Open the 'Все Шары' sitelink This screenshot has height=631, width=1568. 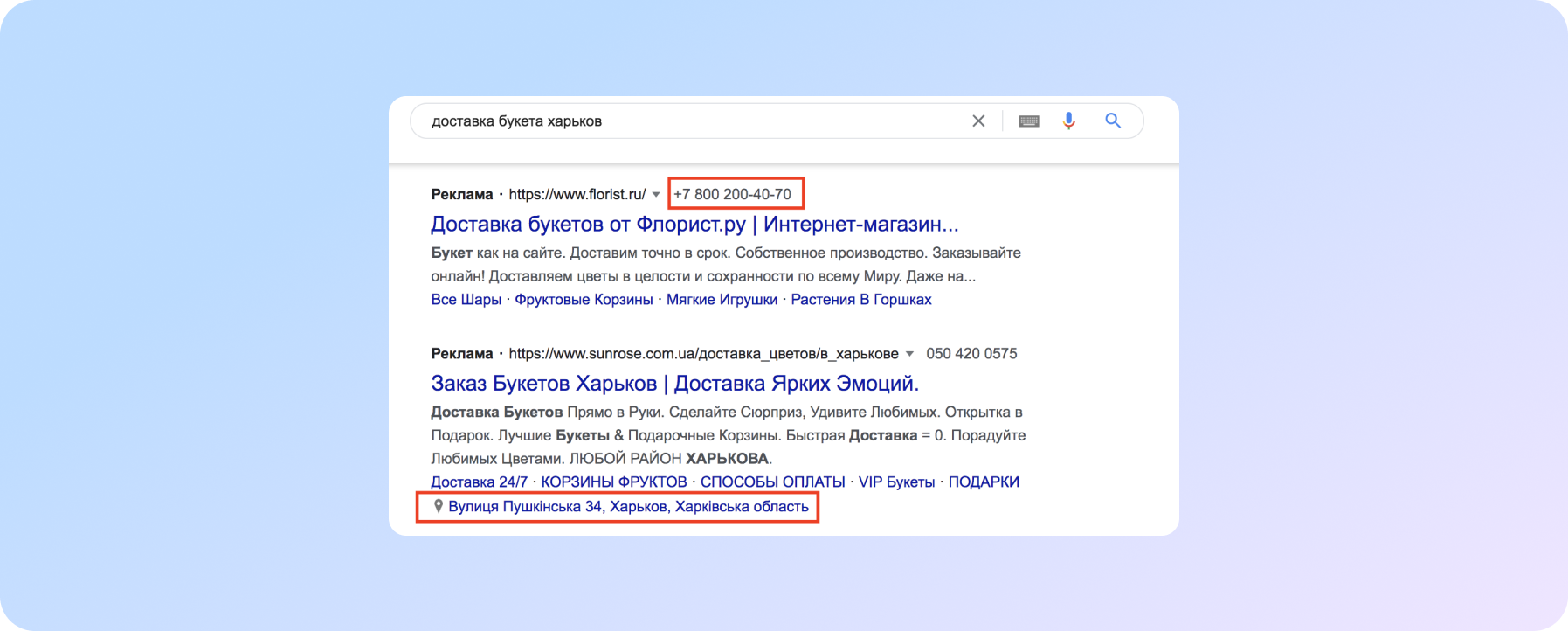click(x=466, y=300)
